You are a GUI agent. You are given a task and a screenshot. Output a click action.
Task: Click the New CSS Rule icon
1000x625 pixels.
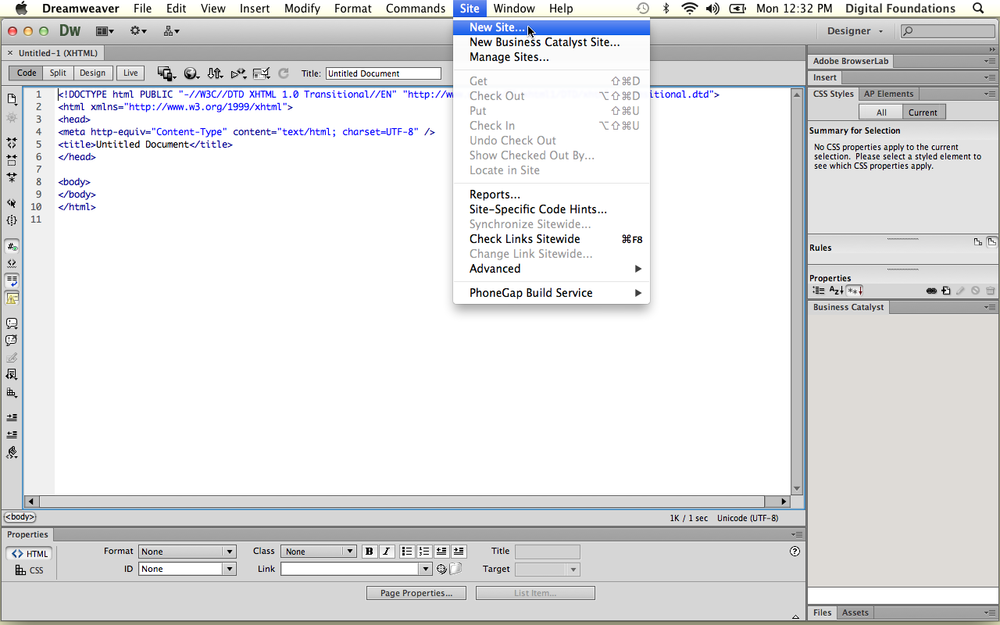(946, 290)
